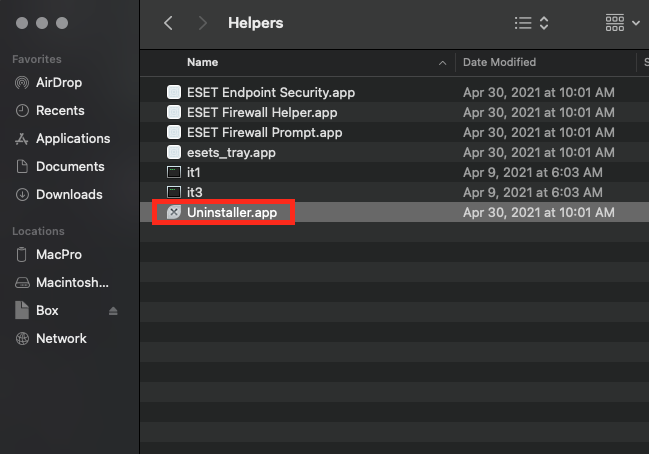Click the Helpers window title
Screen dimensions: 649x454
point(255,23)
